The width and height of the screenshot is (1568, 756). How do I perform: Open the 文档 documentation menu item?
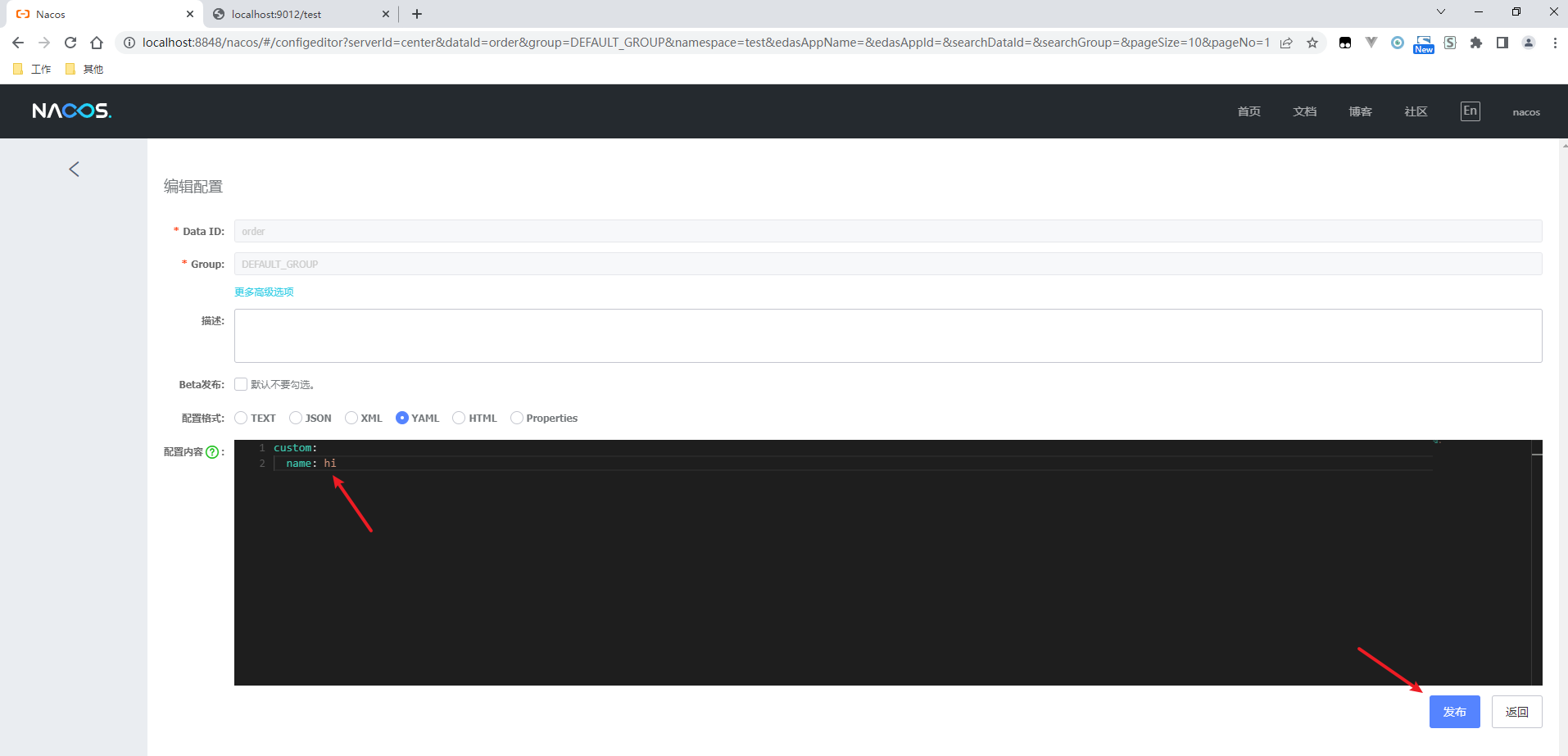tap(1303, 111)
